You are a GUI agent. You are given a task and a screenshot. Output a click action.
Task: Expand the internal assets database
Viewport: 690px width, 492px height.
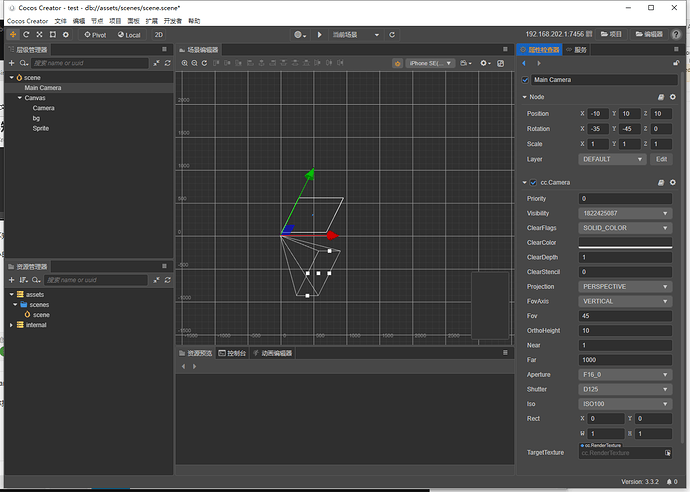click(x=11, y=325)
